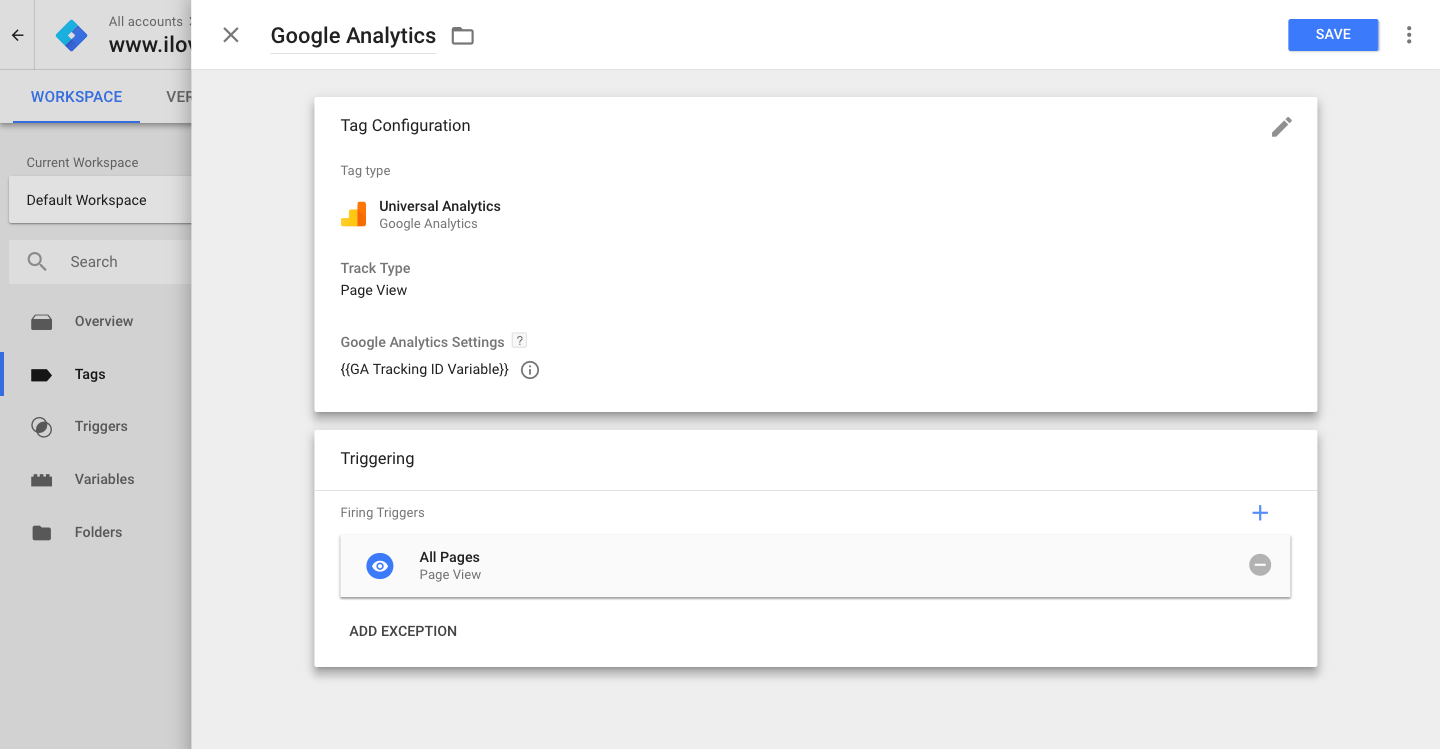Click the Tag Manager logo
The image size is (1440, 749).
pyautogui.click(x=72, y=35)
